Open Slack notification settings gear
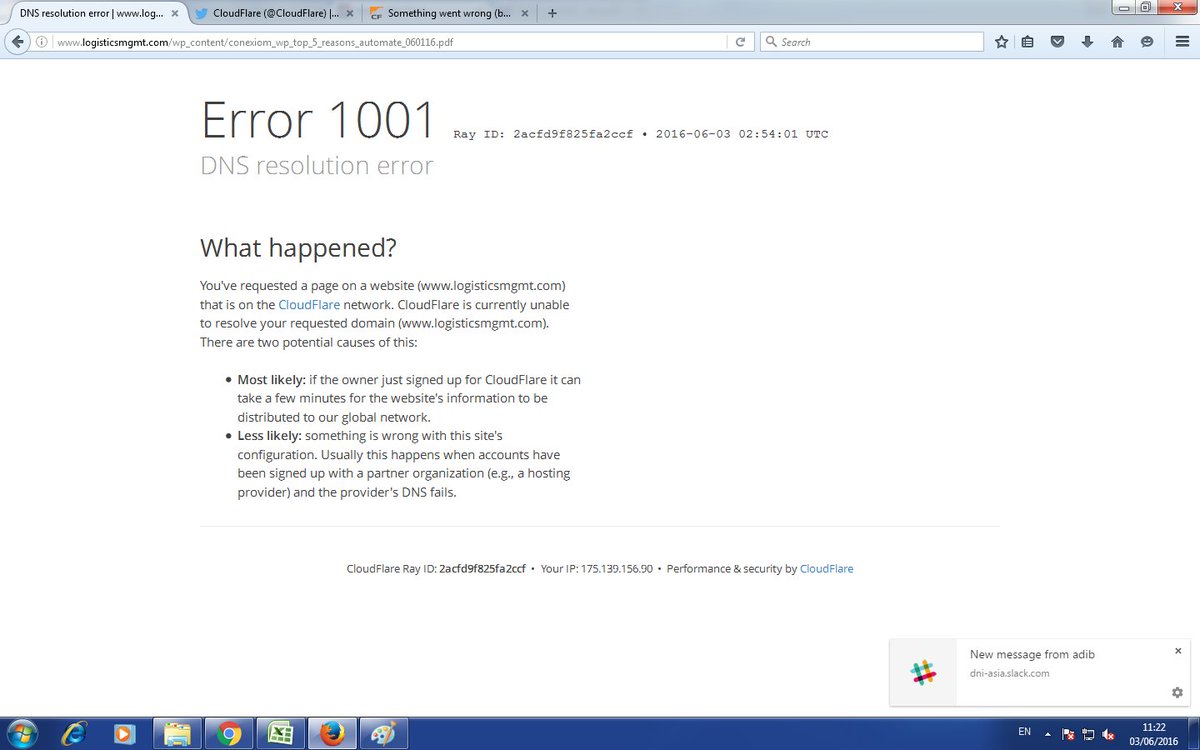Viewport: 1200px width, 750px height. pos(1177,693)
